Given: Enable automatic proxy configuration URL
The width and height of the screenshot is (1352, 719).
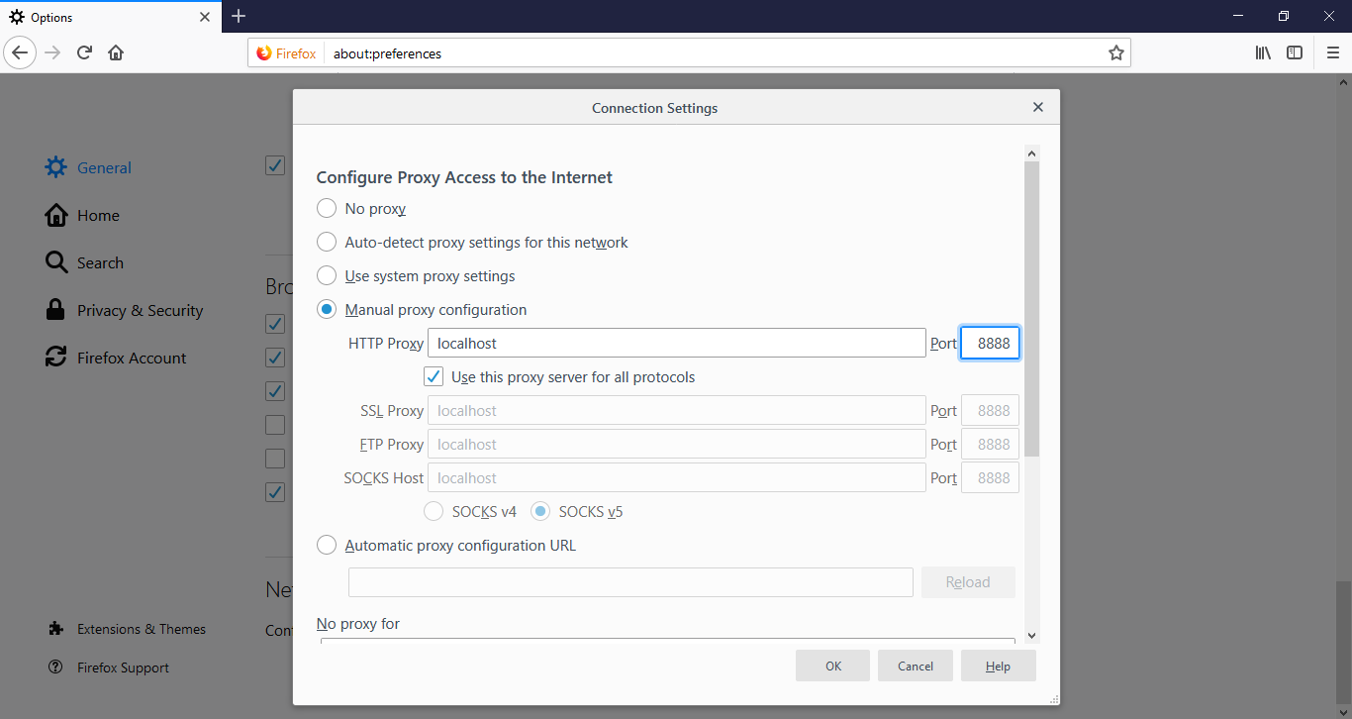Looking at the screenshot, I should tap(326, 545).
